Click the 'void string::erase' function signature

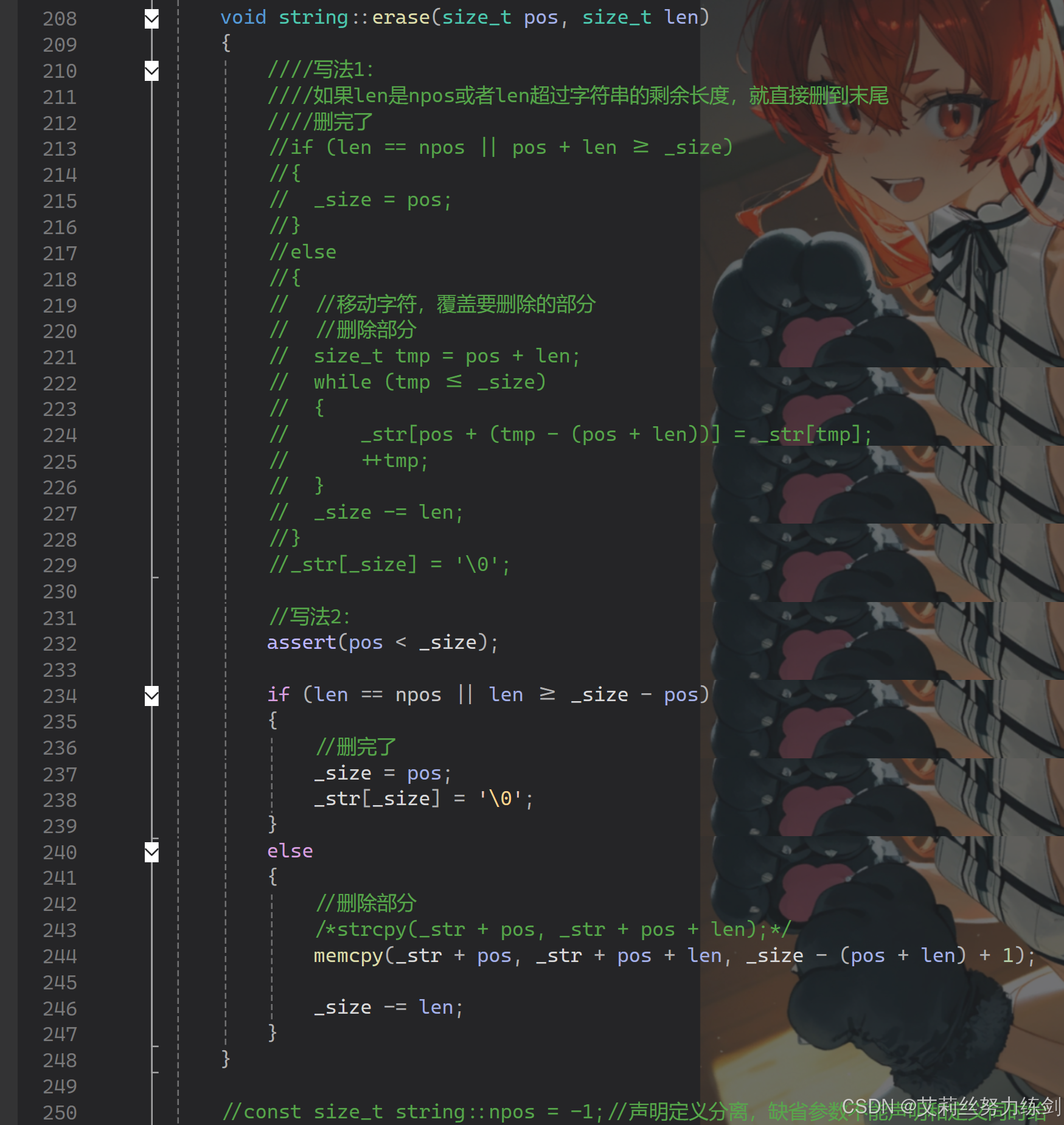465,18
